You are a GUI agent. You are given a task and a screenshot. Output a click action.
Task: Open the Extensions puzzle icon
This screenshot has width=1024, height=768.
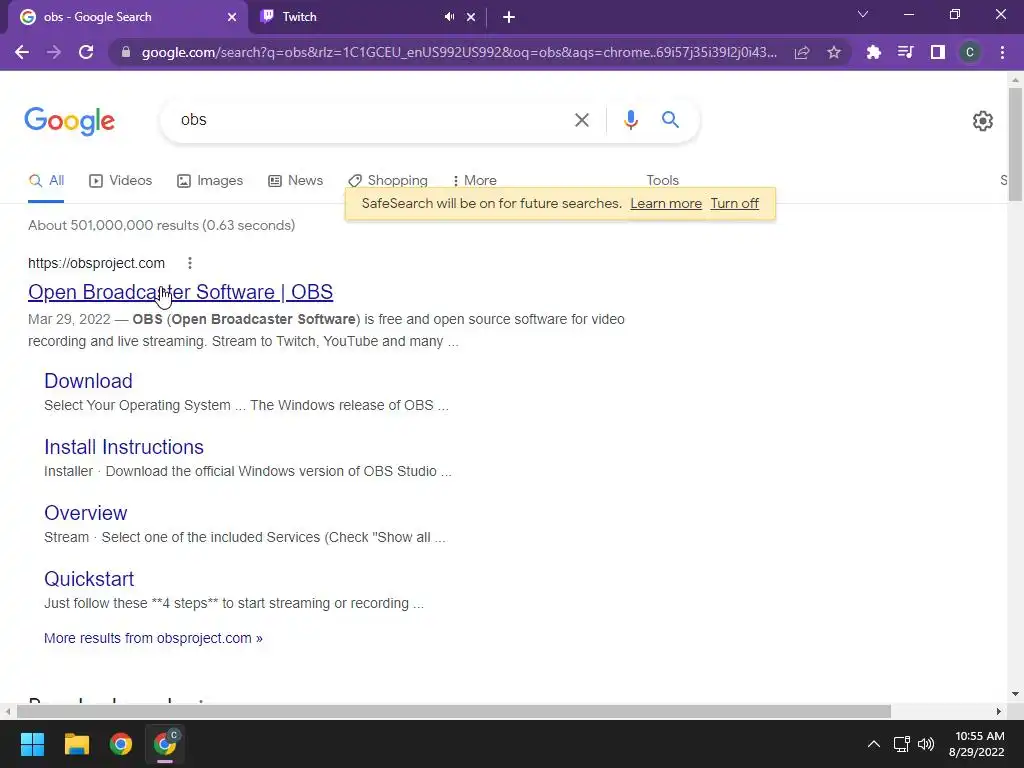[874, 52]
